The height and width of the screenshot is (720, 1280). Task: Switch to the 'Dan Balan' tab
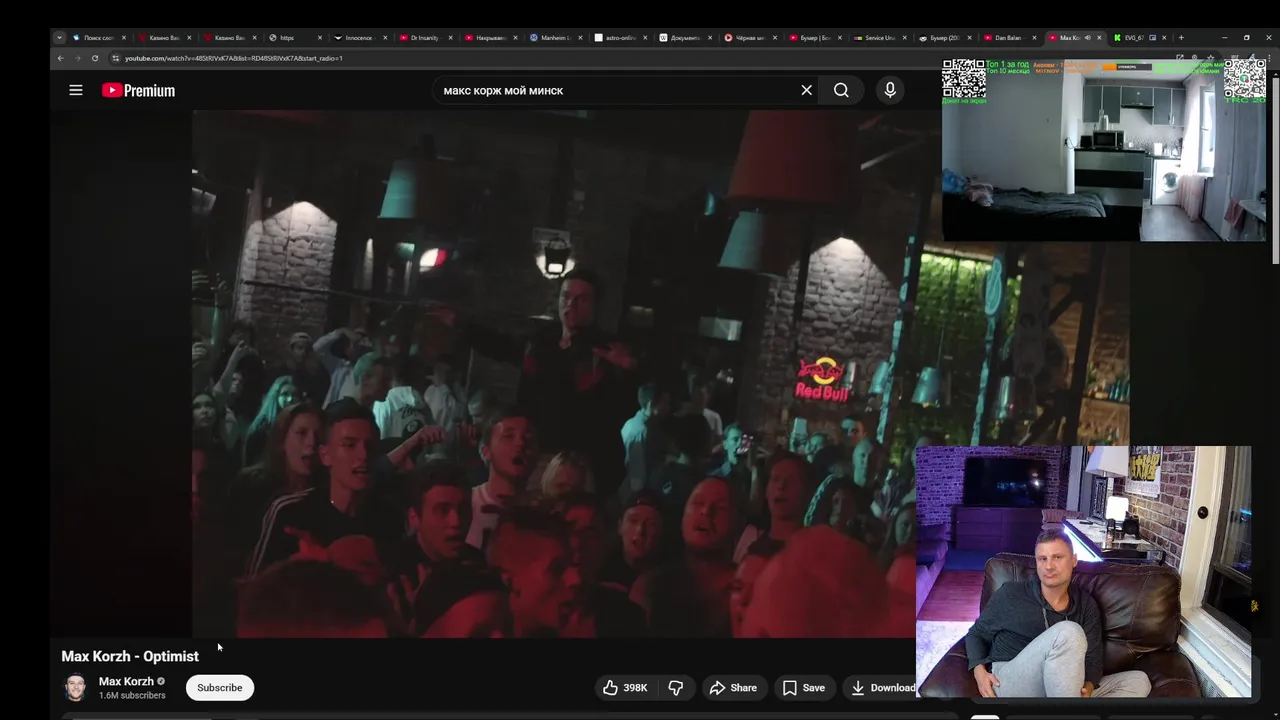(x=1008, y=38)
